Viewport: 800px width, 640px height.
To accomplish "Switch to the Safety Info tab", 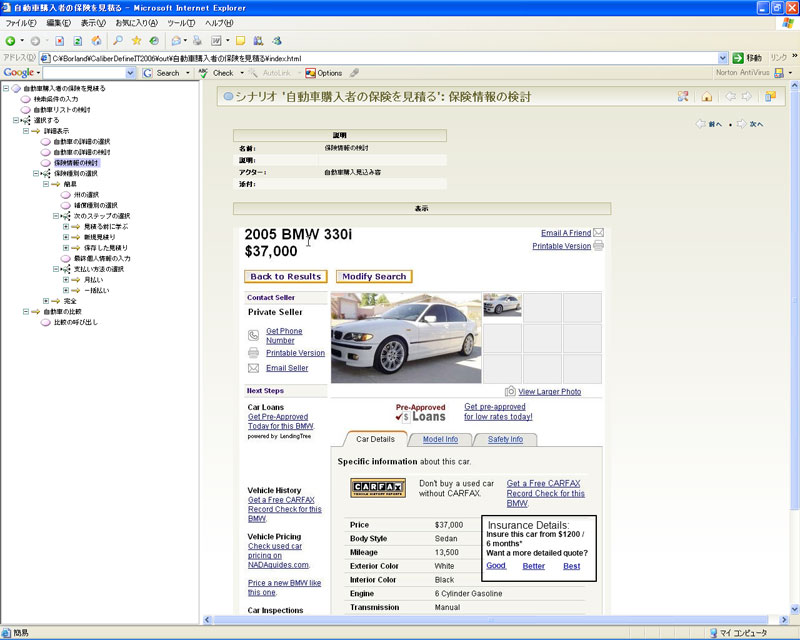I will point(505,439).
